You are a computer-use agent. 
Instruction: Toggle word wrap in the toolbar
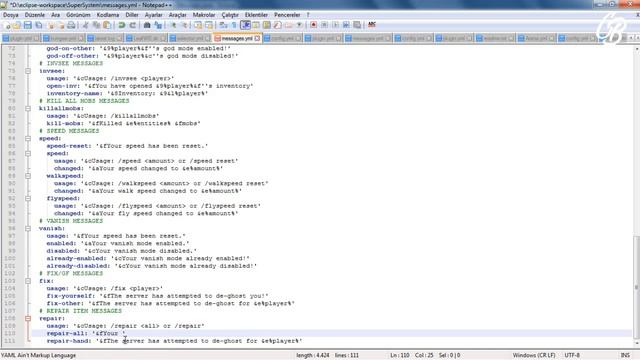(x=223, y=25)
